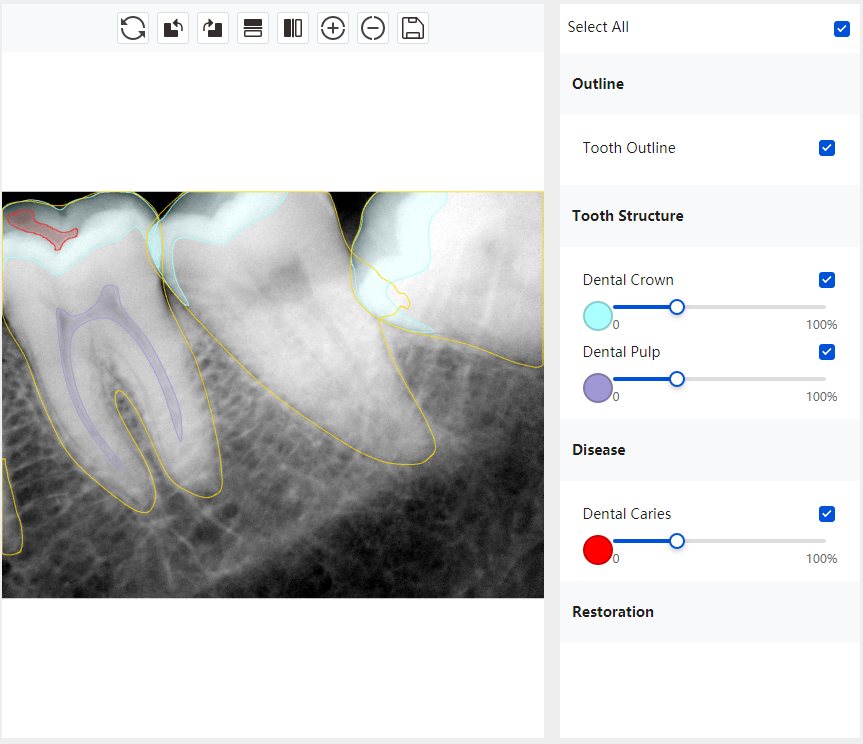Click the Dental Pulp opacity slider handle

[x=677, y=379]
